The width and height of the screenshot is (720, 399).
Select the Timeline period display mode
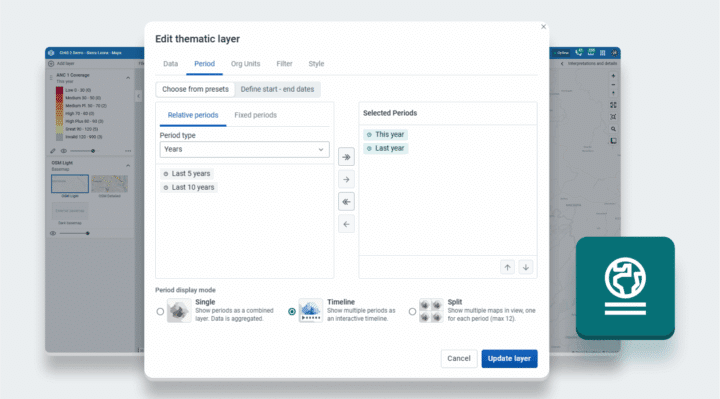[x=292, y=311]
